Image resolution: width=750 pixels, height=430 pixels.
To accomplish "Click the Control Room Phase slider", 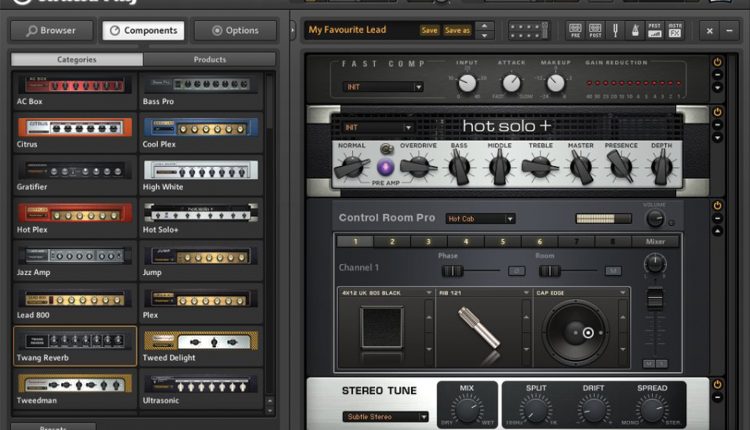I will [x=470, y=270].
